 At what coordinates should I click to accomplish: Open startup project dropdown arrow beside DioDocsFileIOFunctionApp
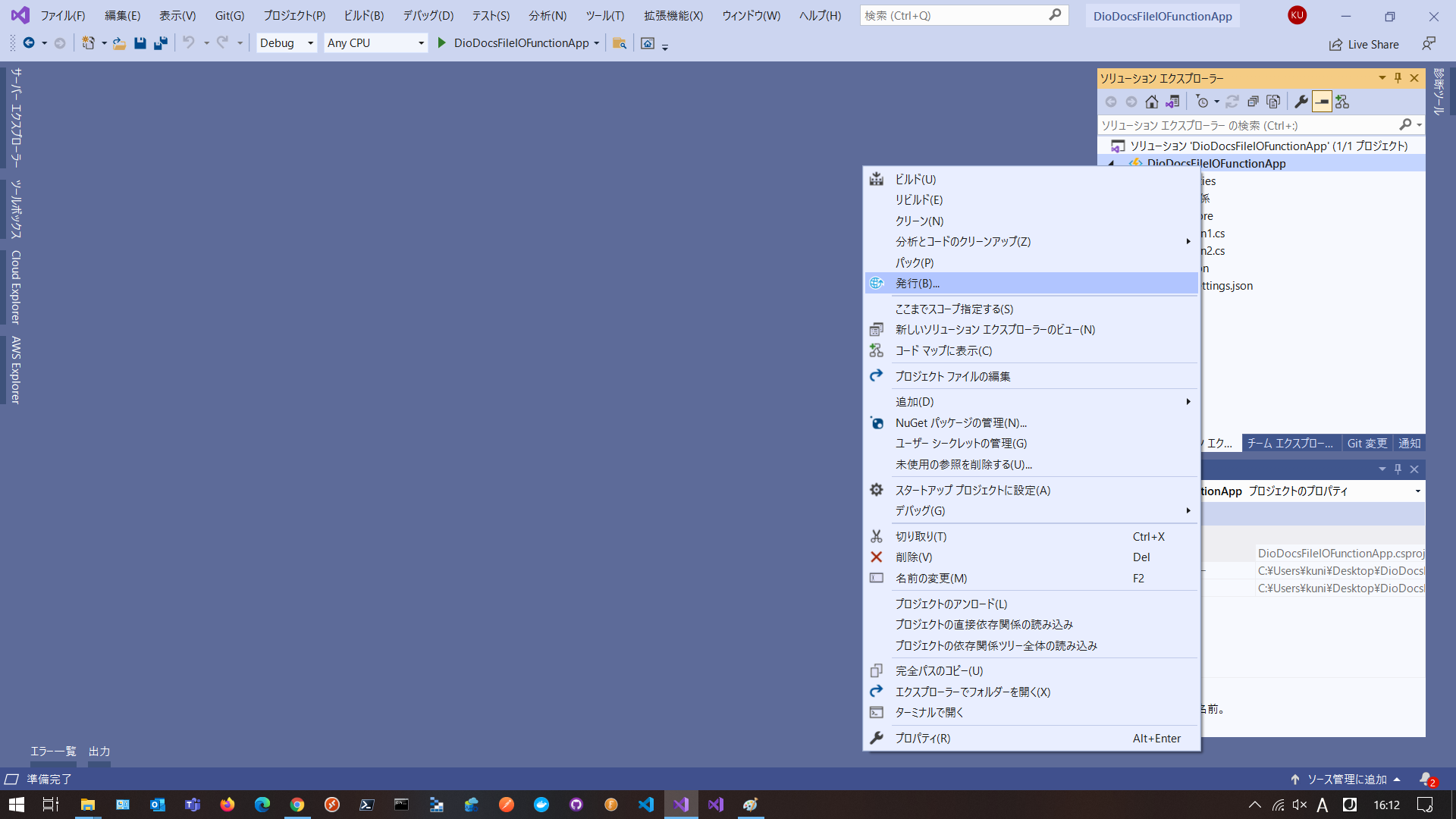coord(597,43)
